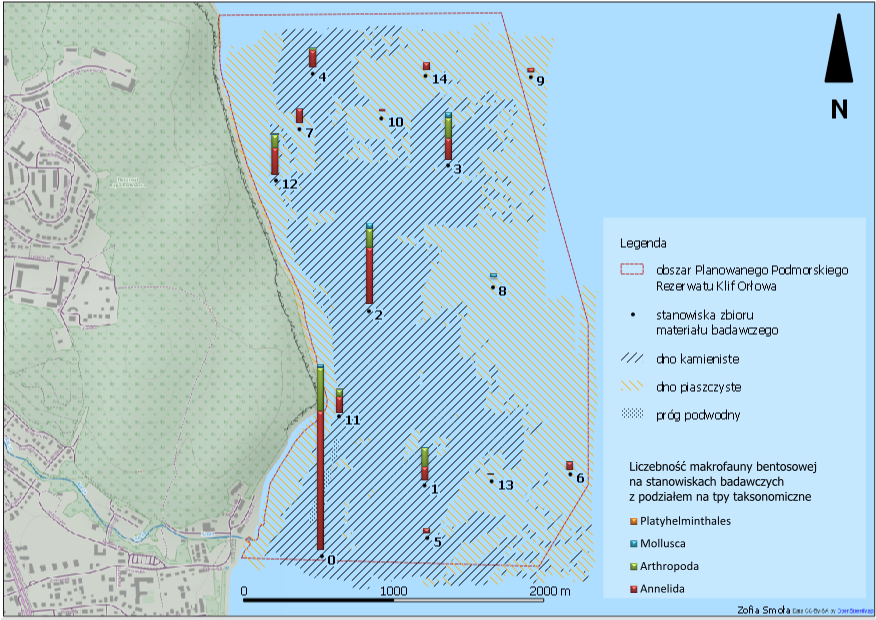Click the stacked bar above station 12
Screen dimensions: 876x620
pos(275,154)
